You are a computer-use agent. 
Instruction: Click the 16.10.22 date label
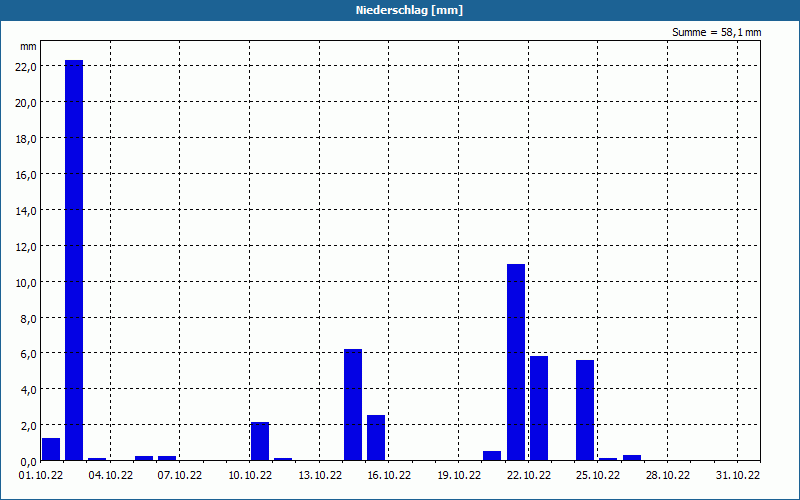pos(389,476)
